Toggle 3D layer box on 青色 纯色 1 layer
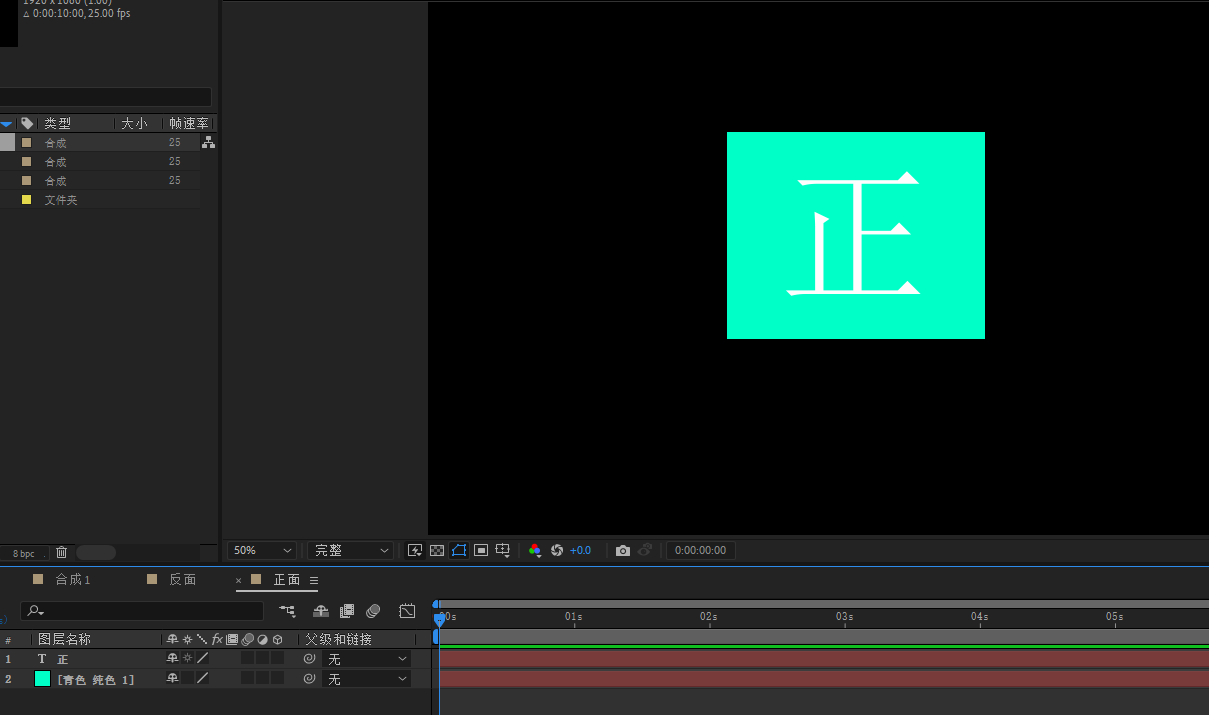 coord(277,679)
